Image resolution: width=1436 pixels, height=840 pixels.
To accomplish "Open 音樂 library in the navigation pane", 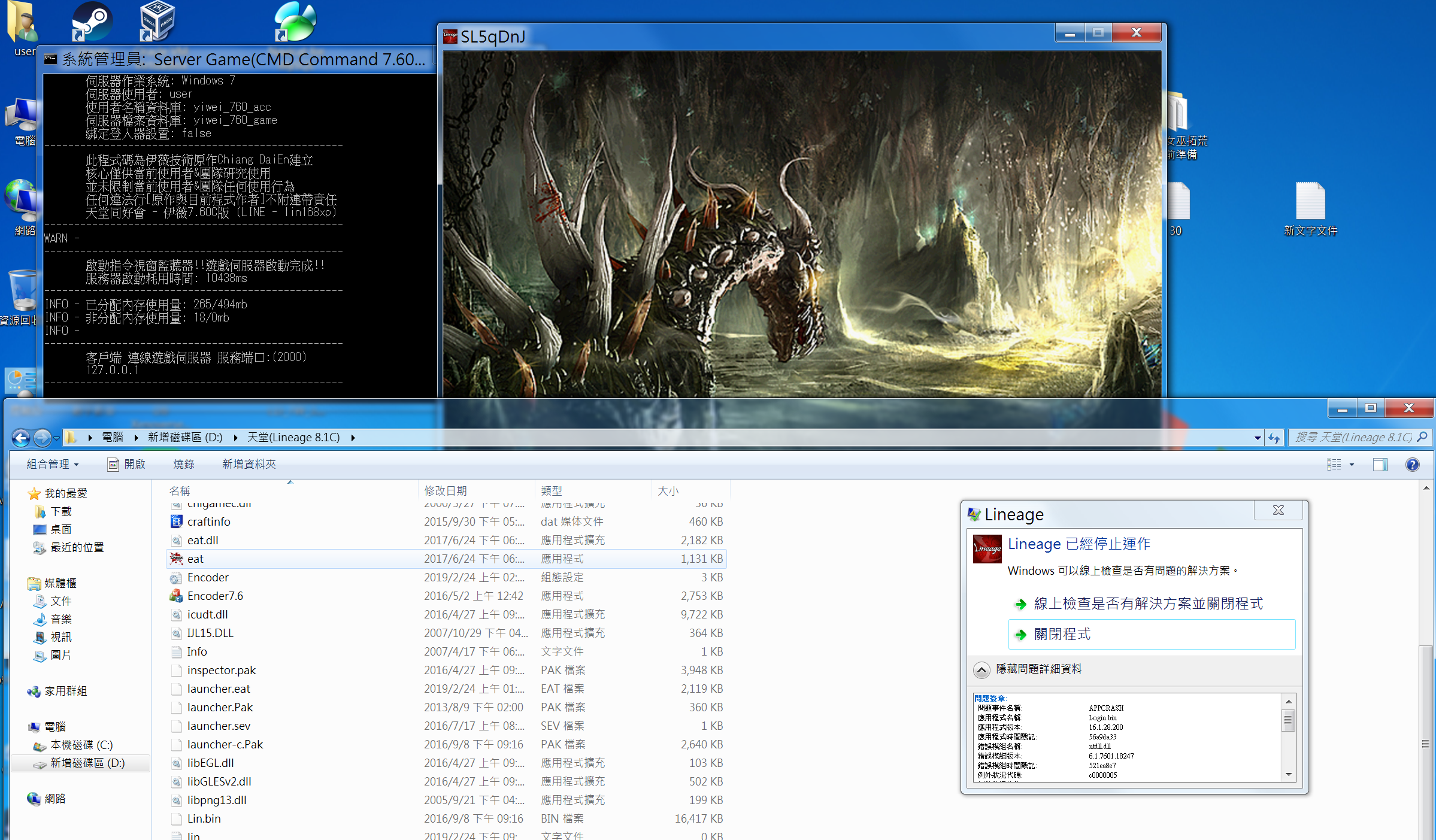I will 61,619.
